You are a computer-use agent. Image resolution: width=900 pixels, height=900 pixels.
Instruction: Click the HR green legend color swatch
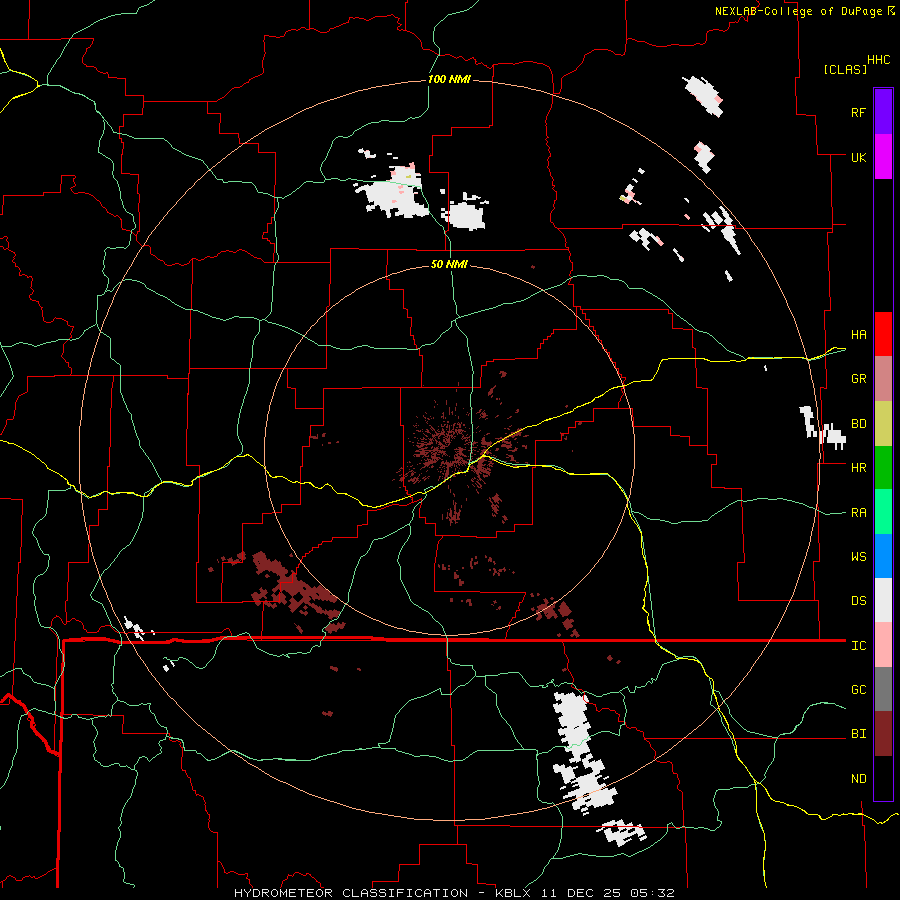pyautogui.click(x=883, y=468)
